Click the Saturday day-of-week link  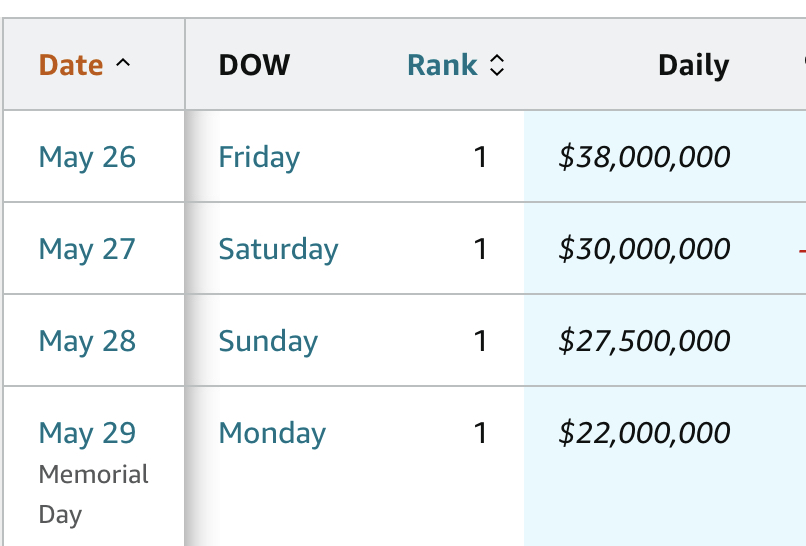pyautogui.click(x=278, y=249)
